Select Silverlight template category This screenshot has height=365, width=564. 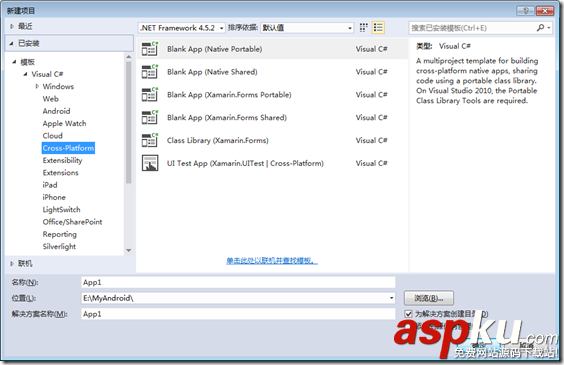point(59,247)
